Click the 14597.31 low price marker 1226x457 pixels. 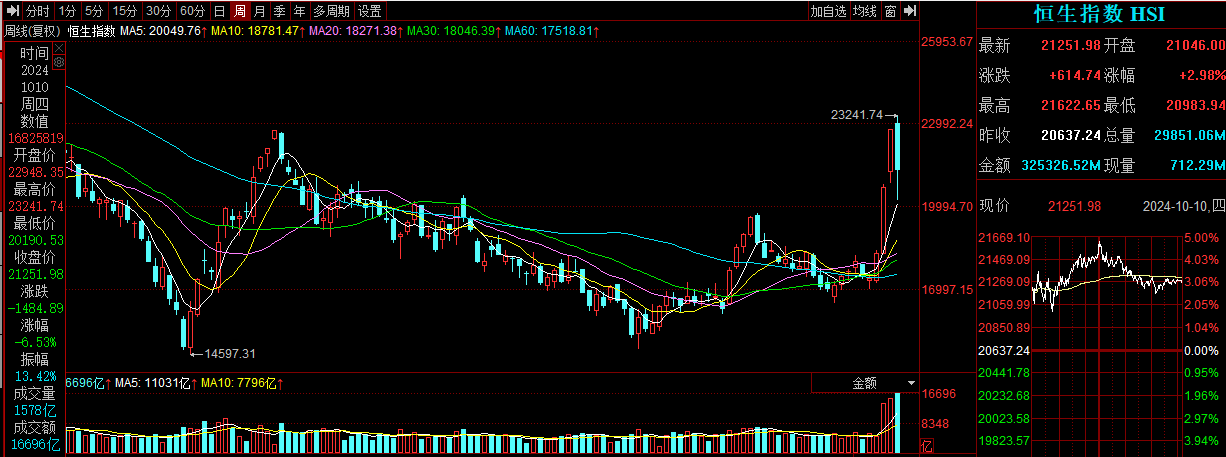point(230,353)
